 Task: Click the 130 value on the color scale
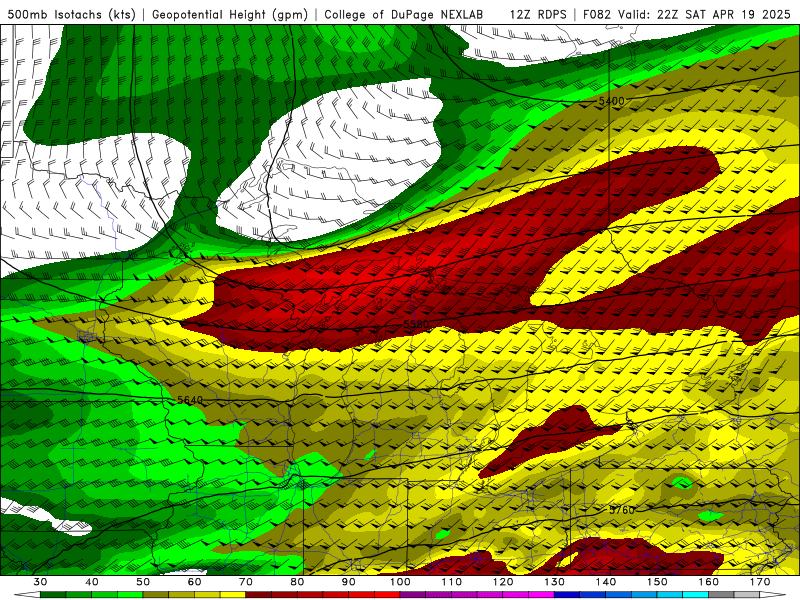click(x=555, y=582)
